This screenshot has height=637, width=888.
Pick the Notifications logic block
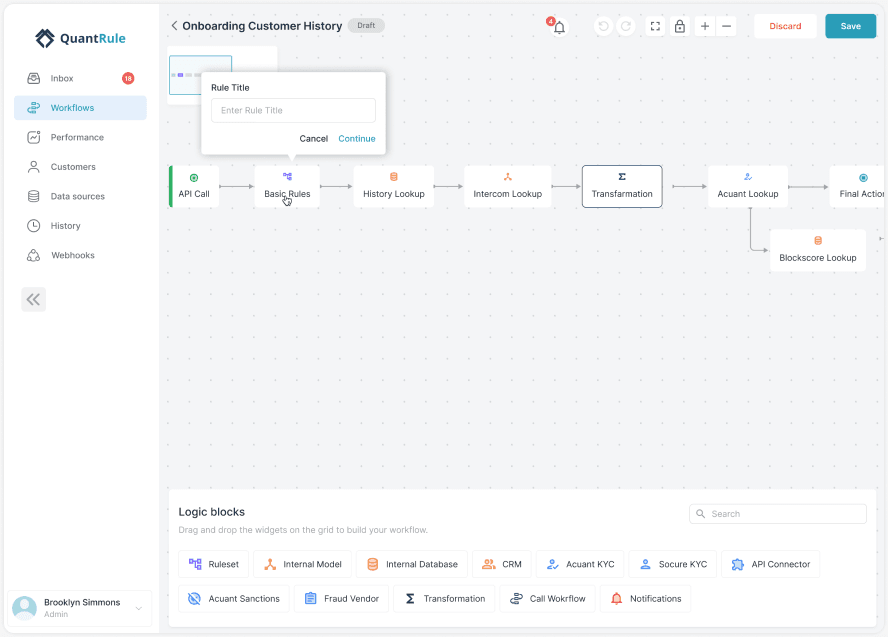[x=645, y=598]
